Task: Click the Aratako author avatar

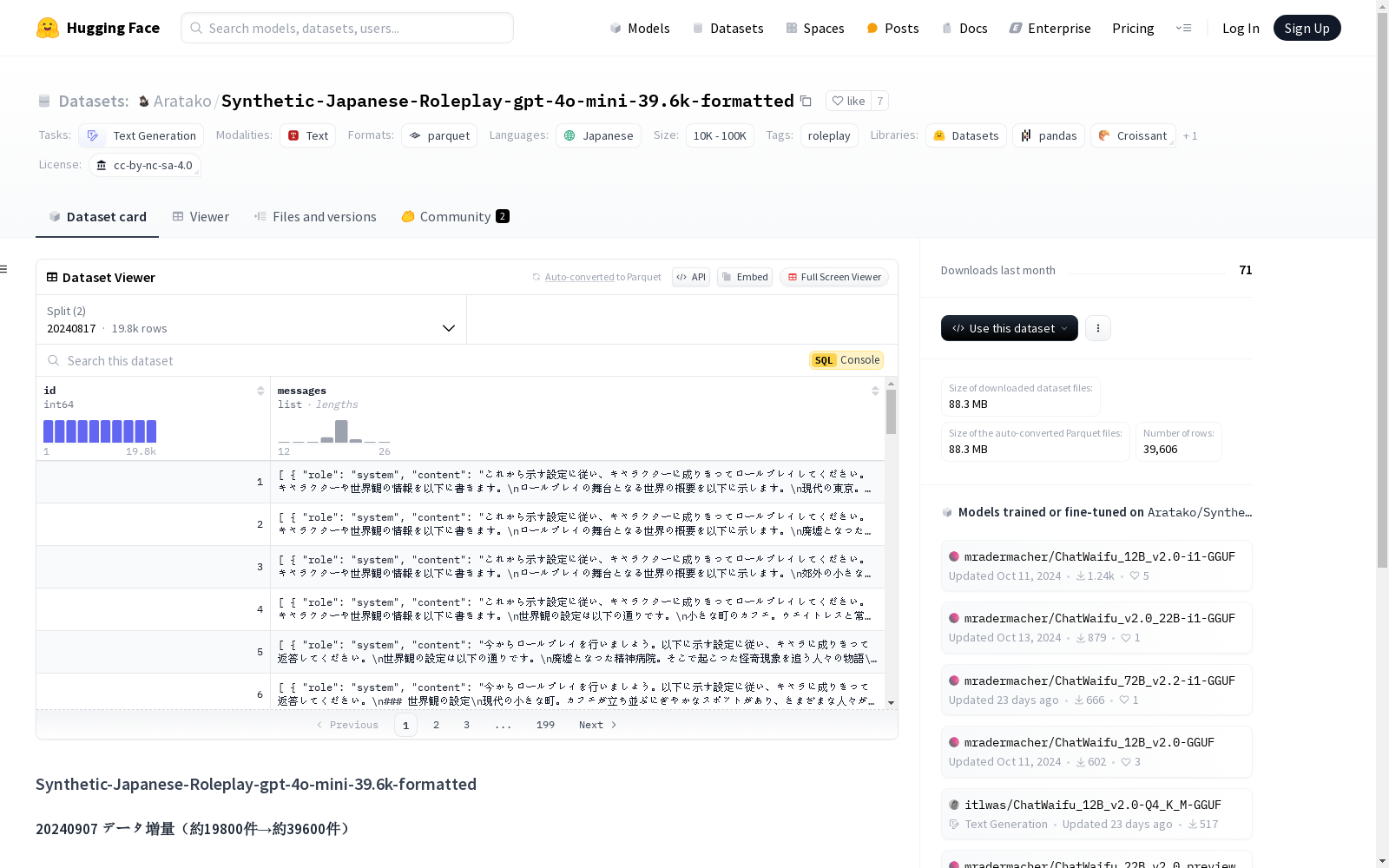Action: point(144,102)
